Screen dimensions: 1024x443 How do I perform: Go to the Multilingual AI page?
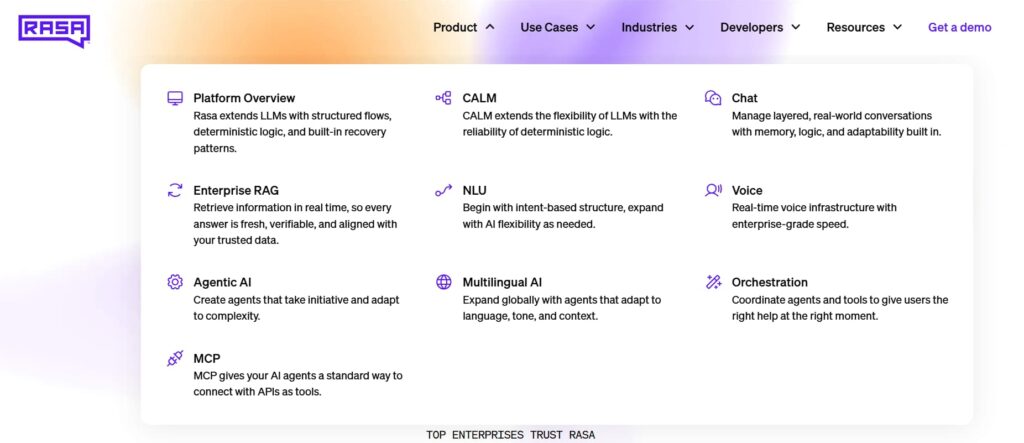502,282
